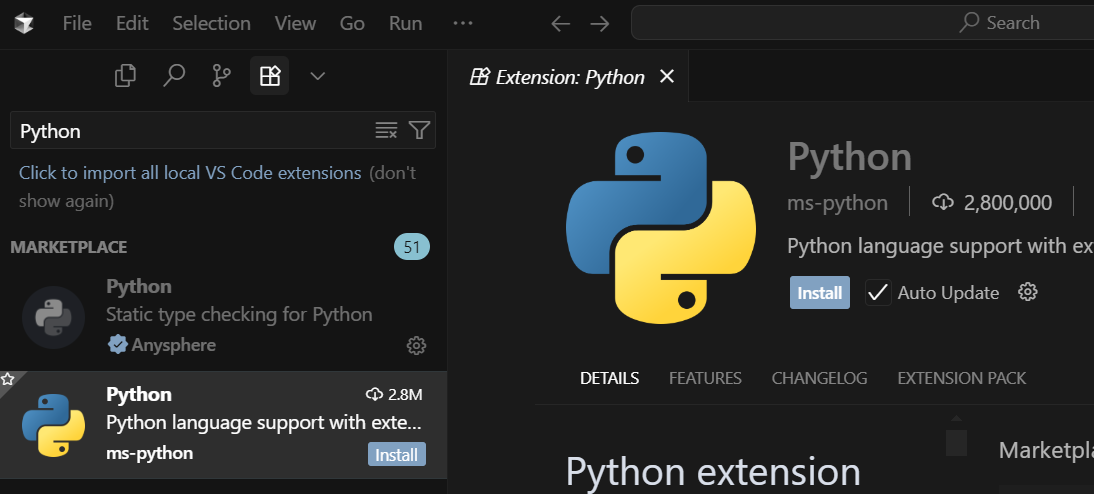Open the Search view magnifier icon
The image size is (1094, 494).
point(173,75)
